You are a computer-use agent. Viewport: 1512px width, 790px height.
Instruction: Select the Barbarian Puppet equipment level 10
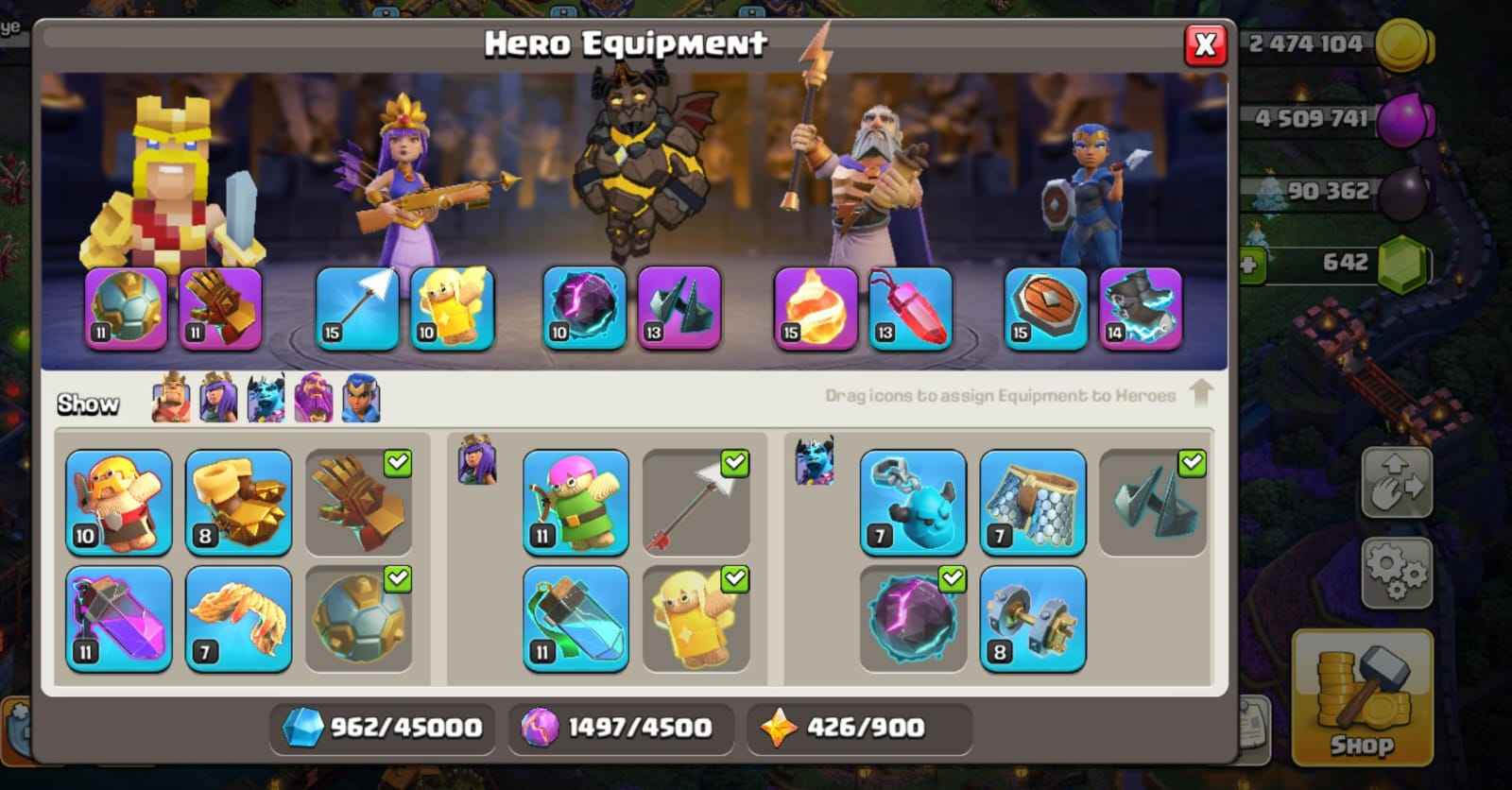[x=119, y=502]
